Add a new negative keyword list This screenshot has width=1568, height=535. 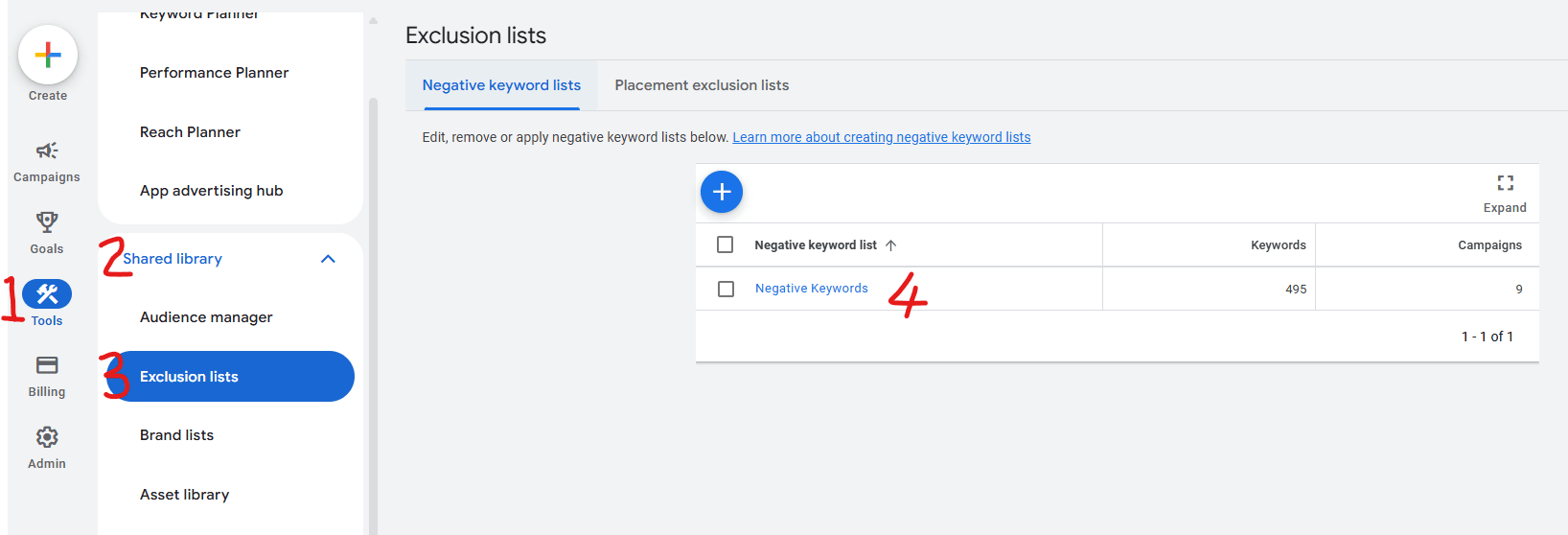722,192
